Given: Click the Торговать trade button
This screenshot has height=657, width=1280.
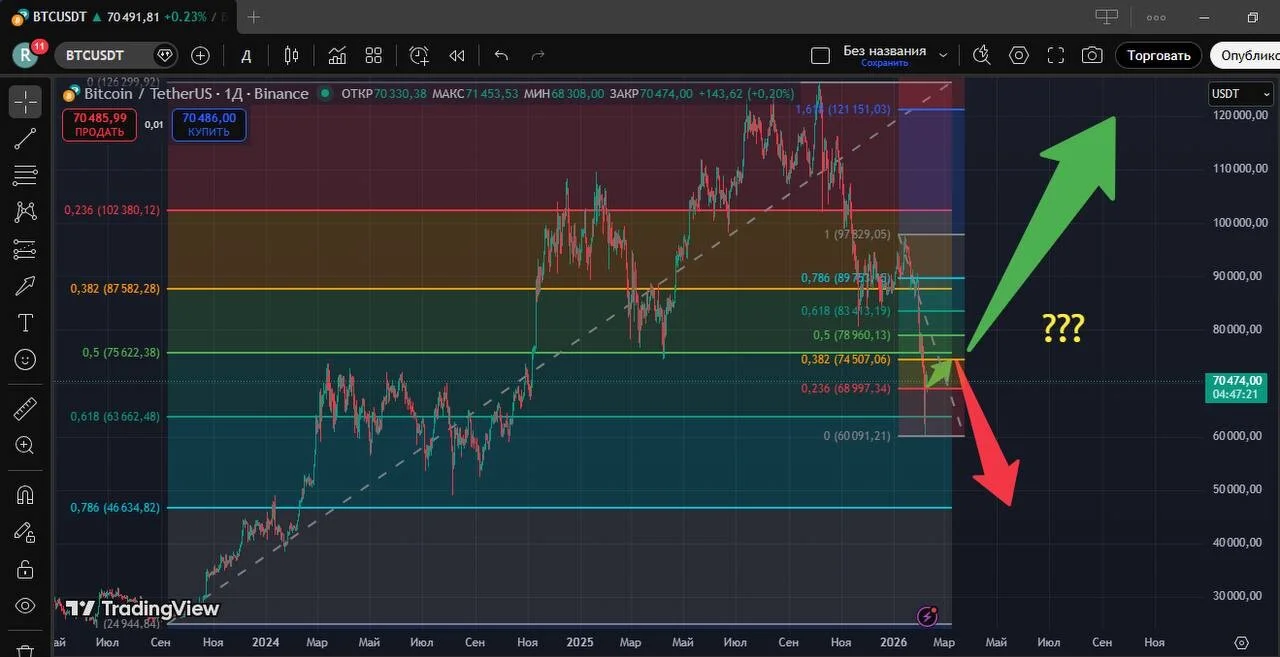Looking at the screenshot, I should point(1159,56).
